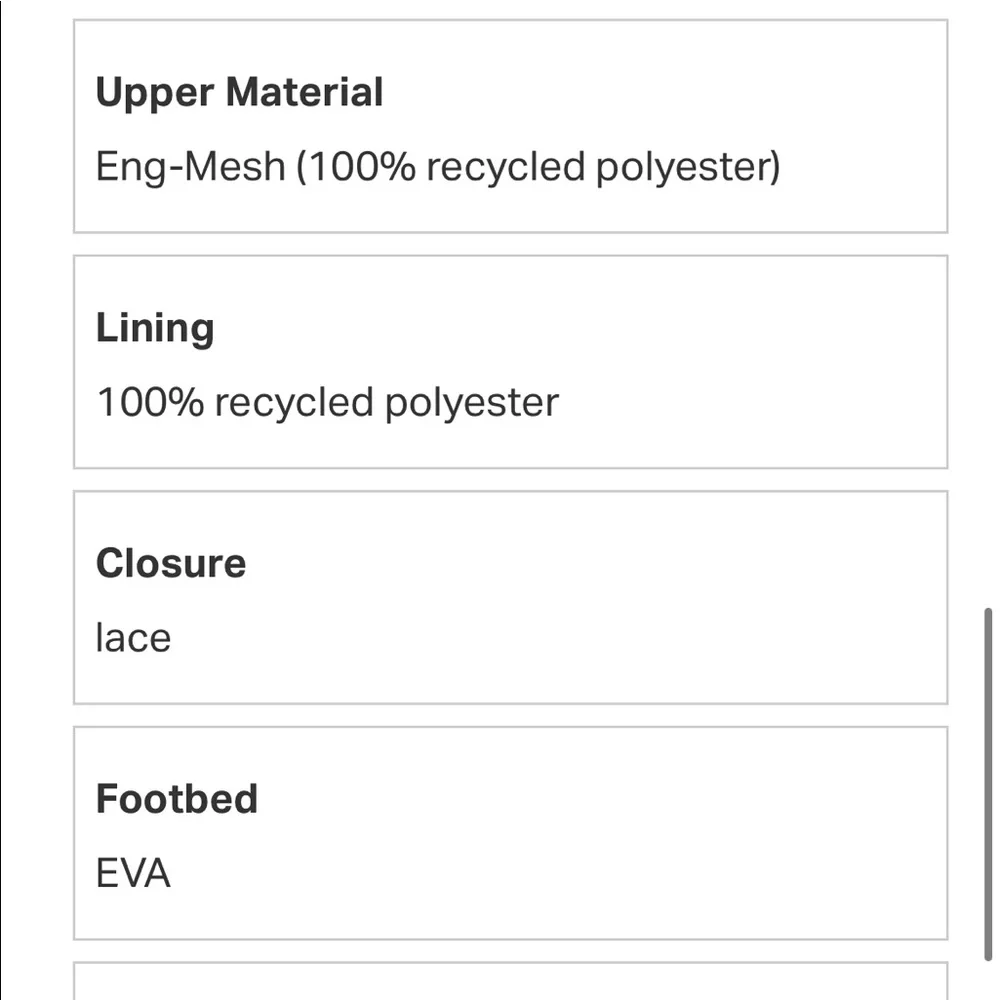The height and width of the screenshot is (1000, 1000).
Task: Click the word "Eng-Mesh" in Upper Material
Action: (190, 166)
